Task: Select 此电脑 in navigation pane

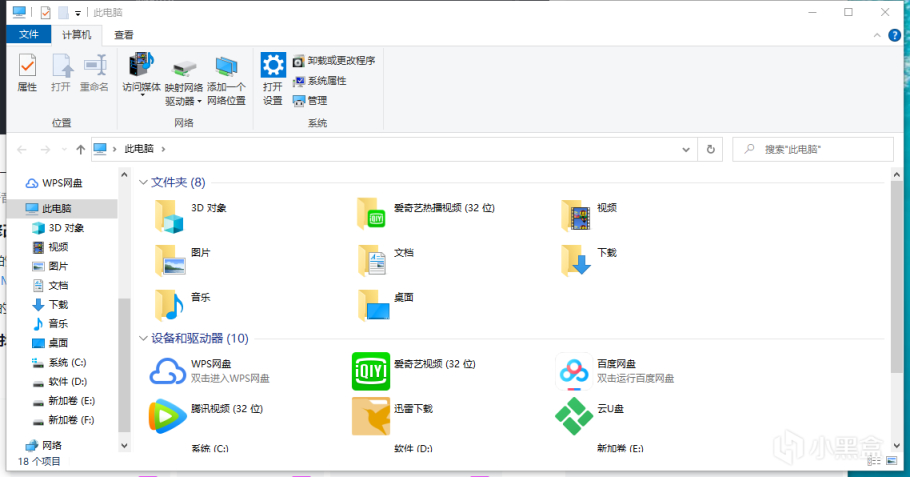Action: [62, 208]
